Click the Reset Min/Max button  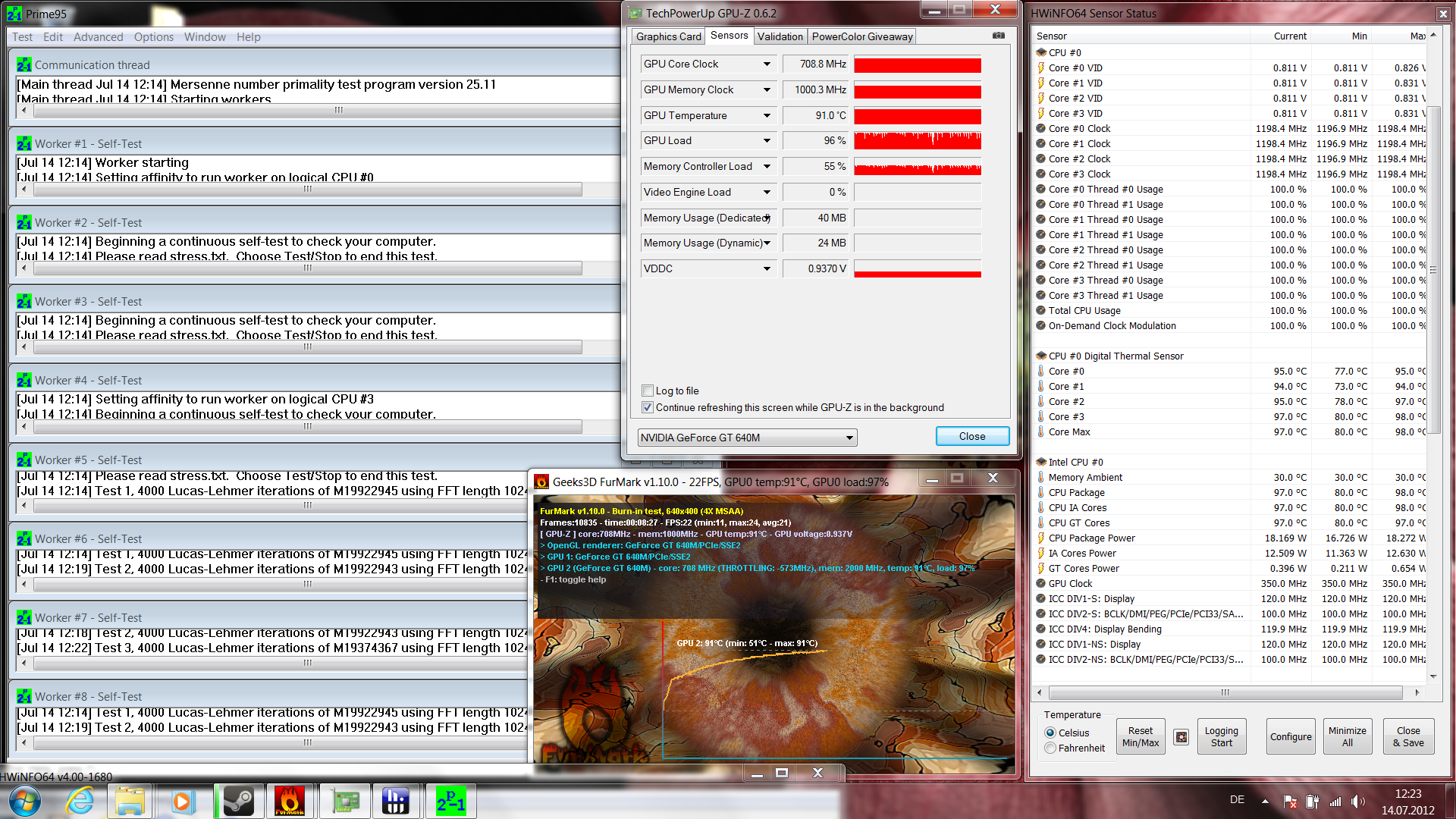1140,736
